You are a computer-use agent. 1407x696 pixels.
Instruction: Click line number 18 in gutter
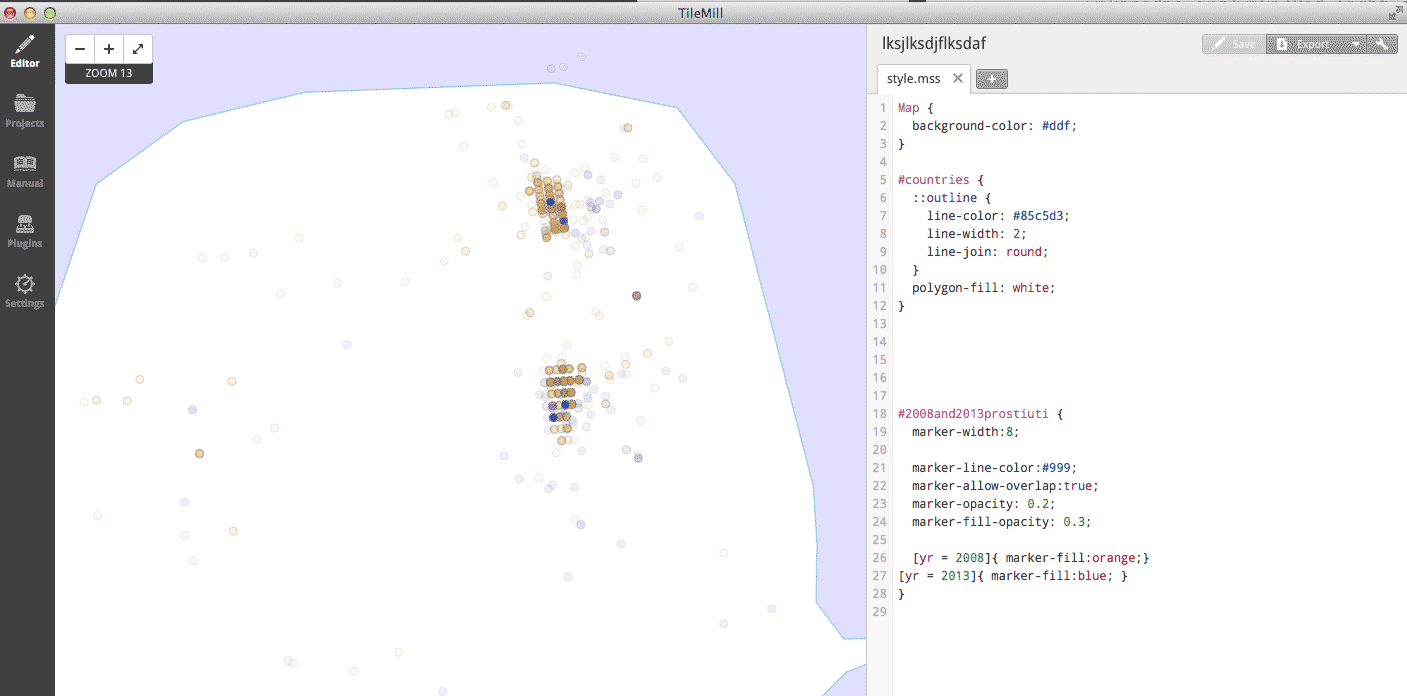(x=880, y=414)
